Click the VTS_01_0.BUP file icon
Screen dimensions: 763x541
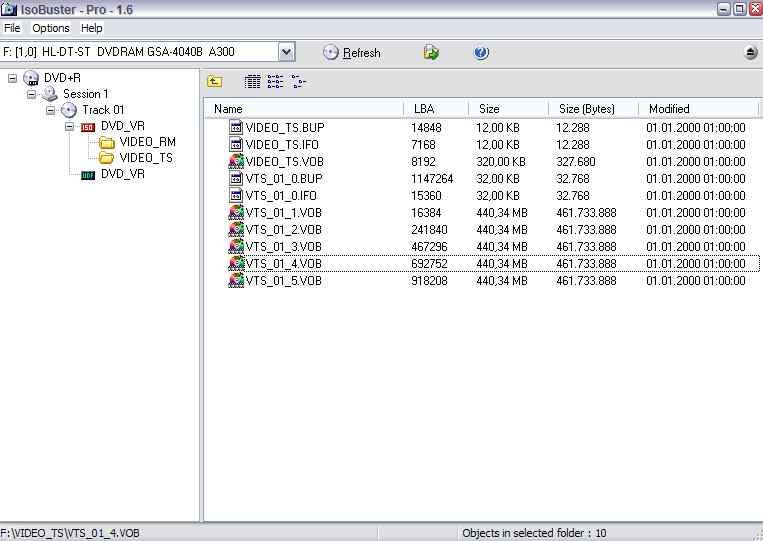(236, 179)
